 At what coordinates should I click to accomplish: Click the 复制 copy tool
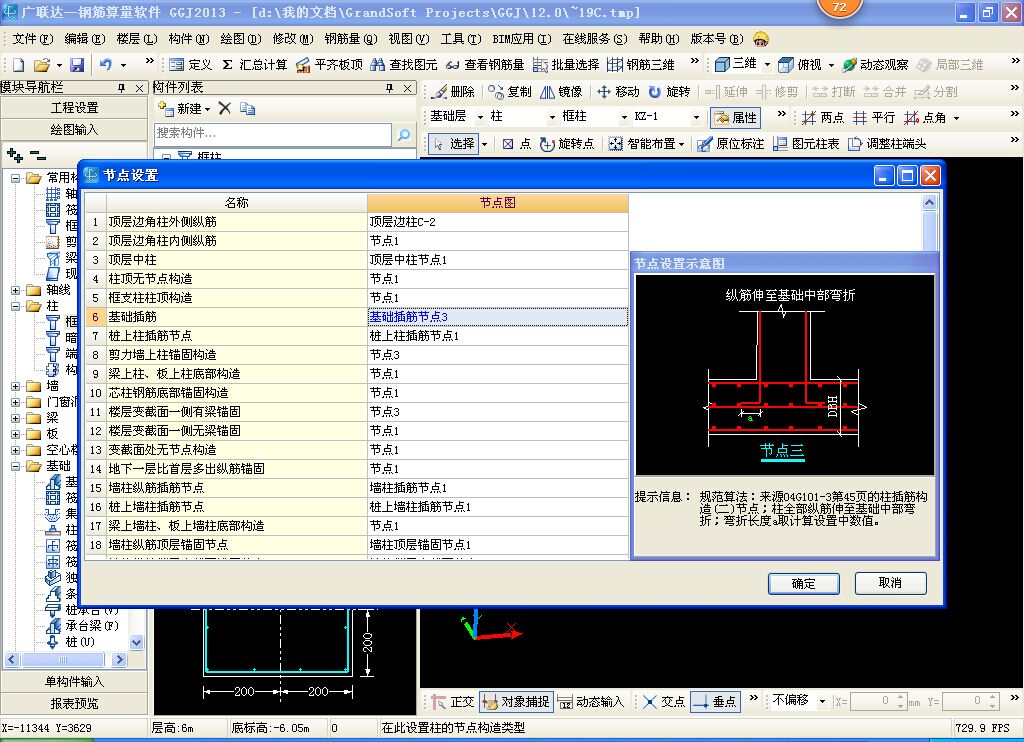[510, 91]
